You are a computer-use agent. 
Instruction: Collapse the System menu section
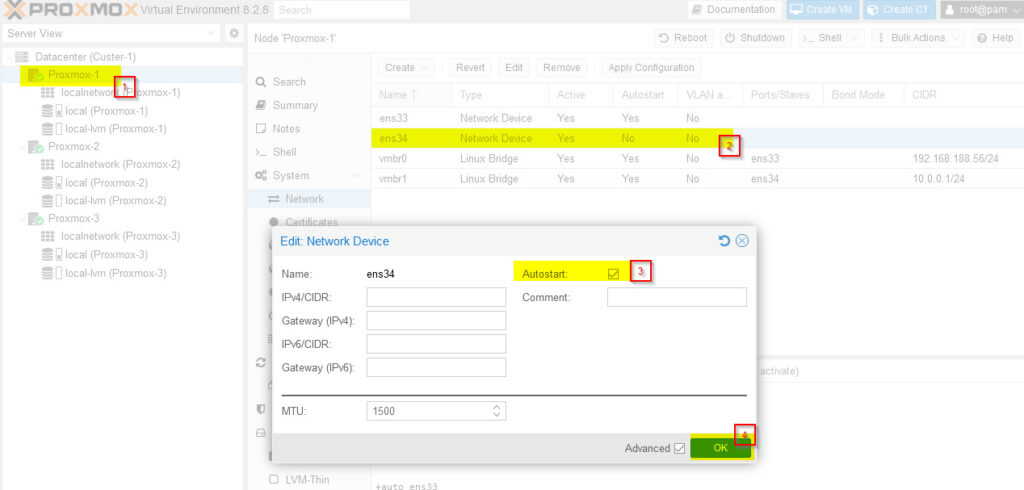tap(355, 176)
